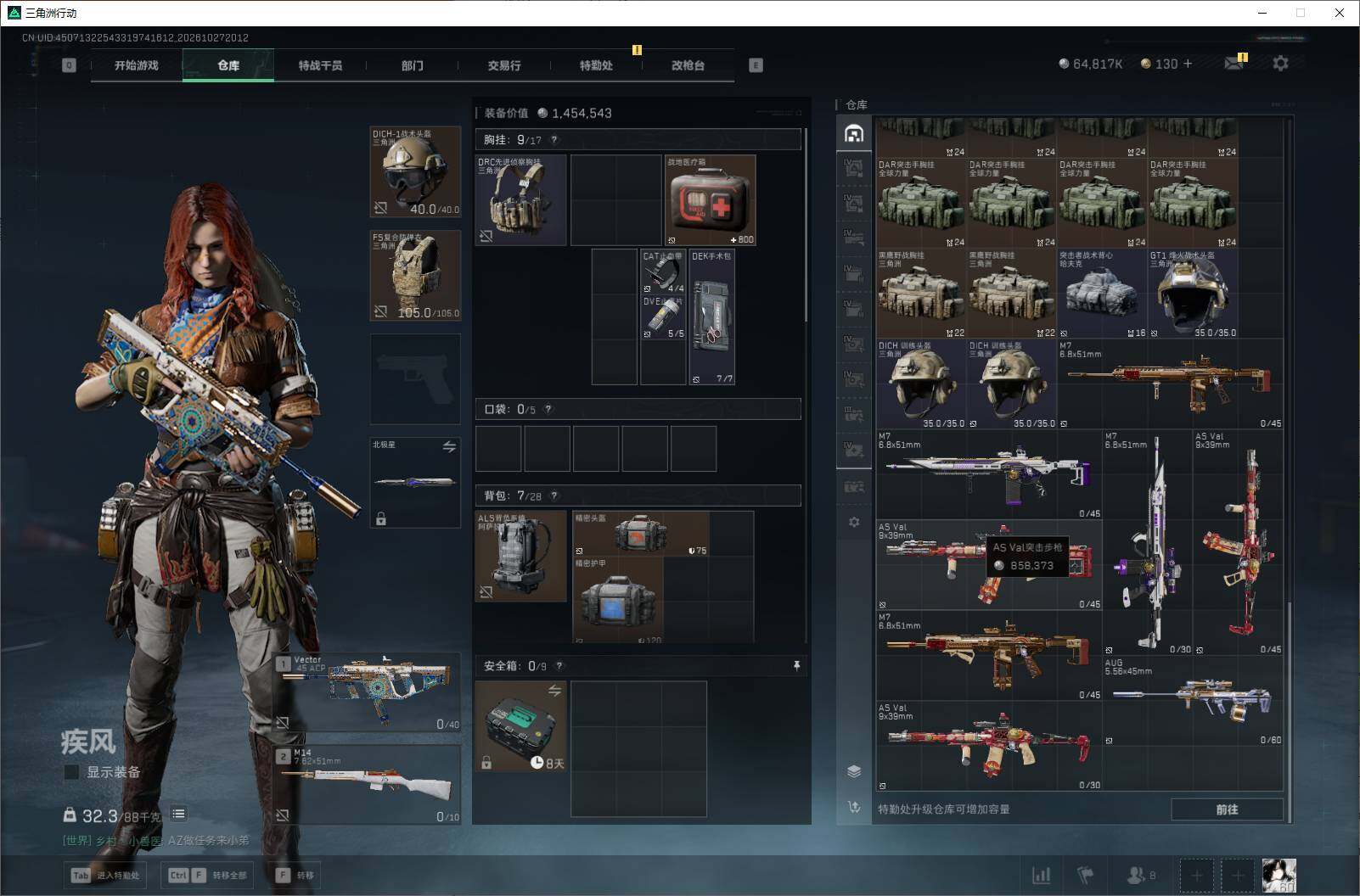Open the settings gear in top bar

(x=1280, y=64)
